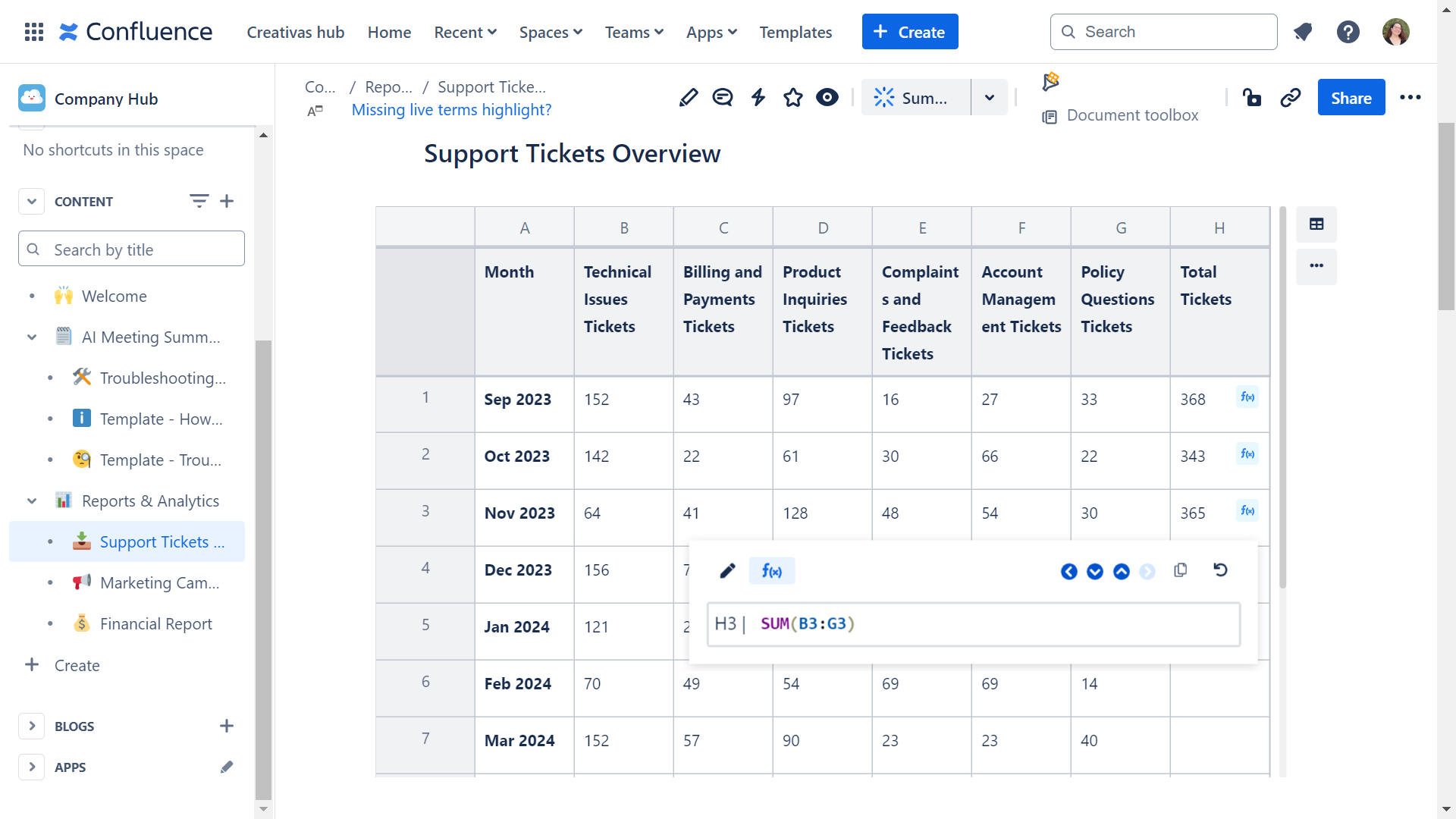This screenshot has height=819, width=1456.
Task: Click the edit page pencil icon
Action: click(x=689, y=98)
